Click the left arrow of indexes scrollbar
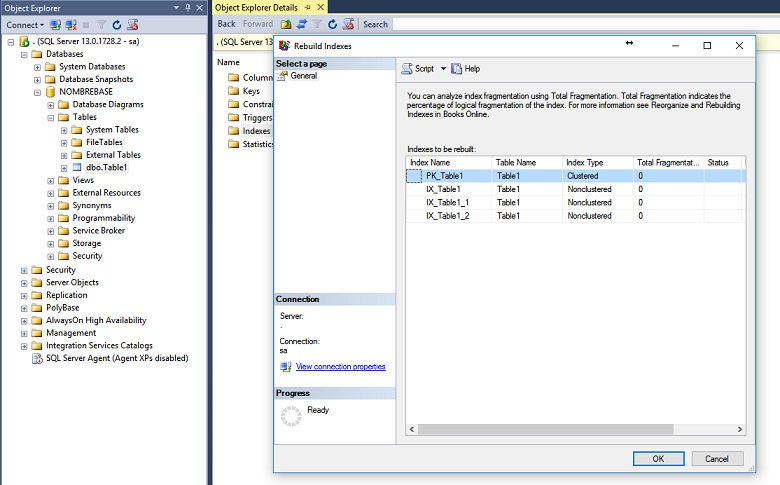The width and height of the screenshot is (780, 485). tap(411, 429)
